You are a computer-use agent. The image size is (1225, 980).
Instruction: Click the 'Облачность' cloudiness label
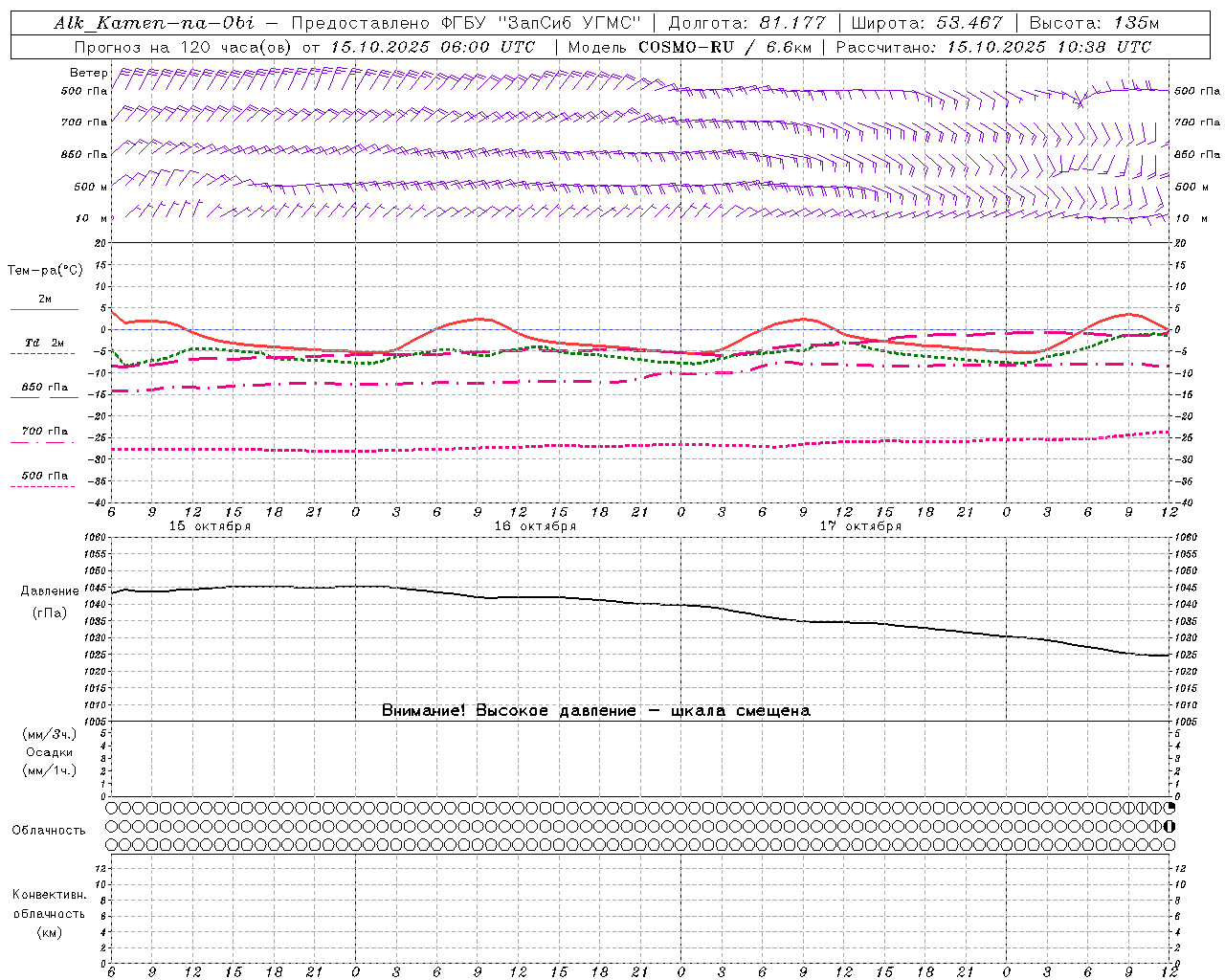49,831
